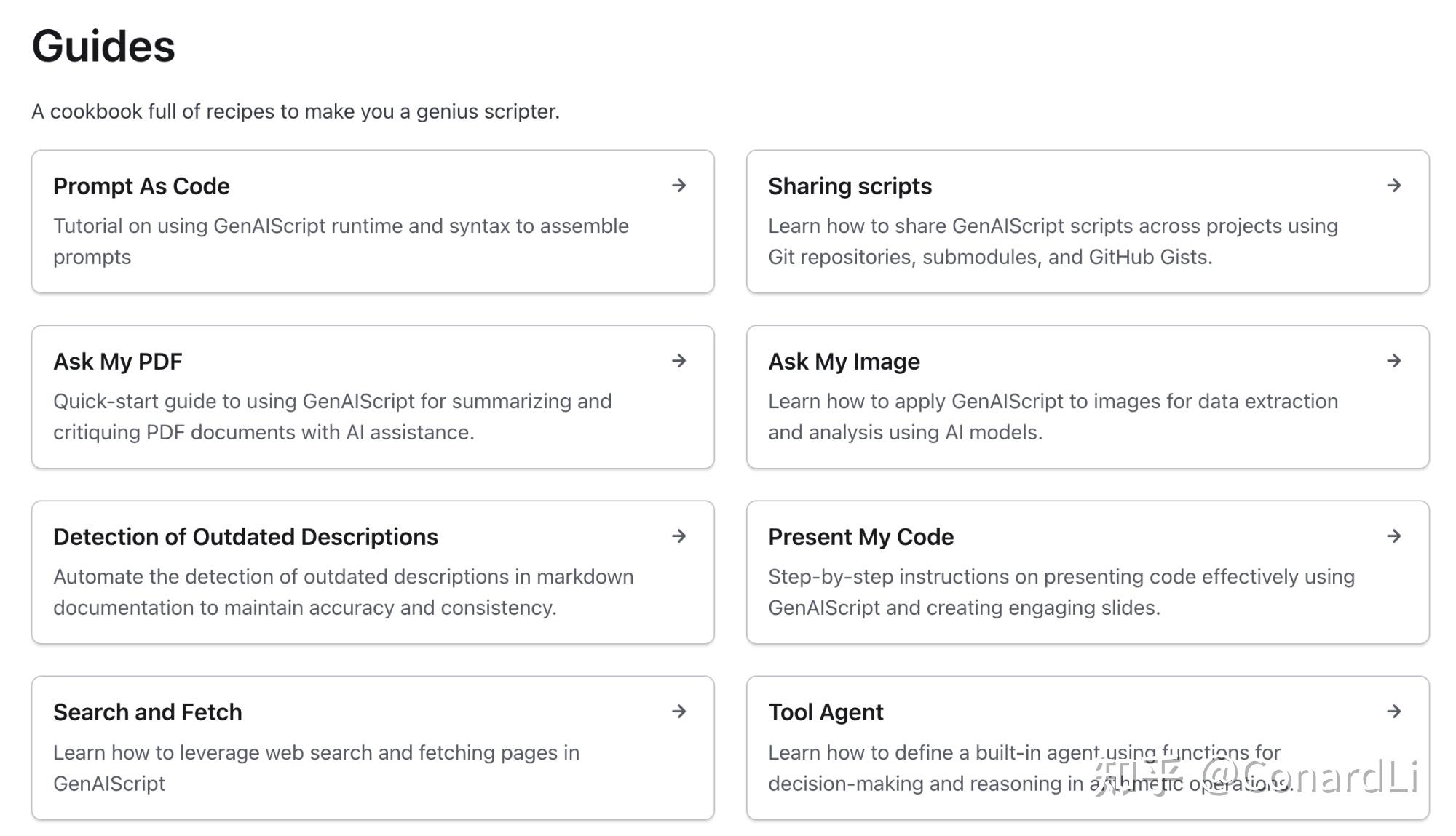Viewport: 1456px width, 836px height.
Task: Click the Present My Code description text
Action: pyautogui.click(x=1061, y=592)
